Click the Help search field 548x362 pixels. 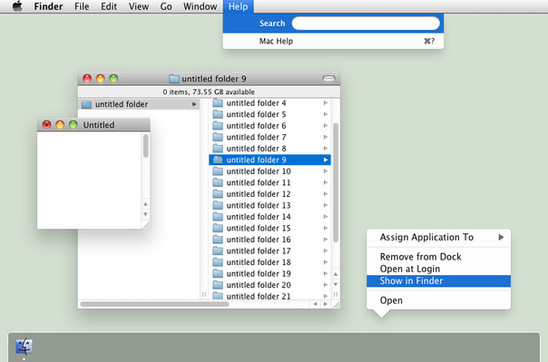click(x=366, y=23)
